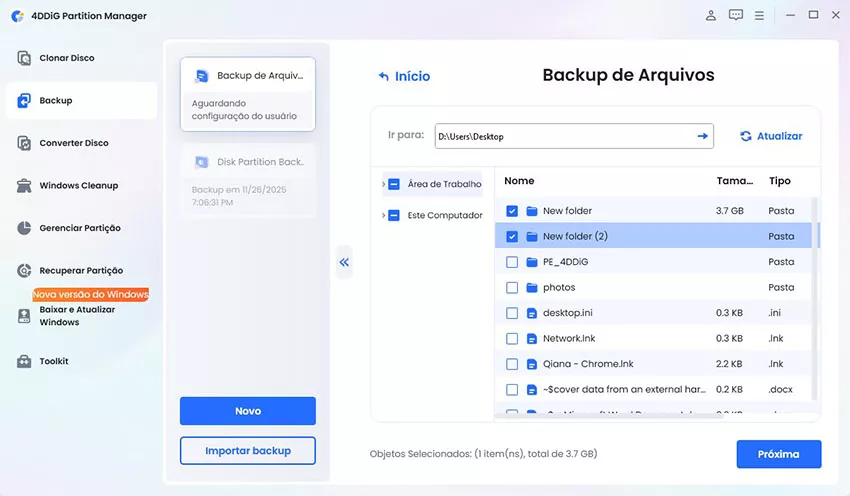Screen dimensions: 850x496
Task: Expand the Este Computador tree node
Action: click(x=383, y=216)
